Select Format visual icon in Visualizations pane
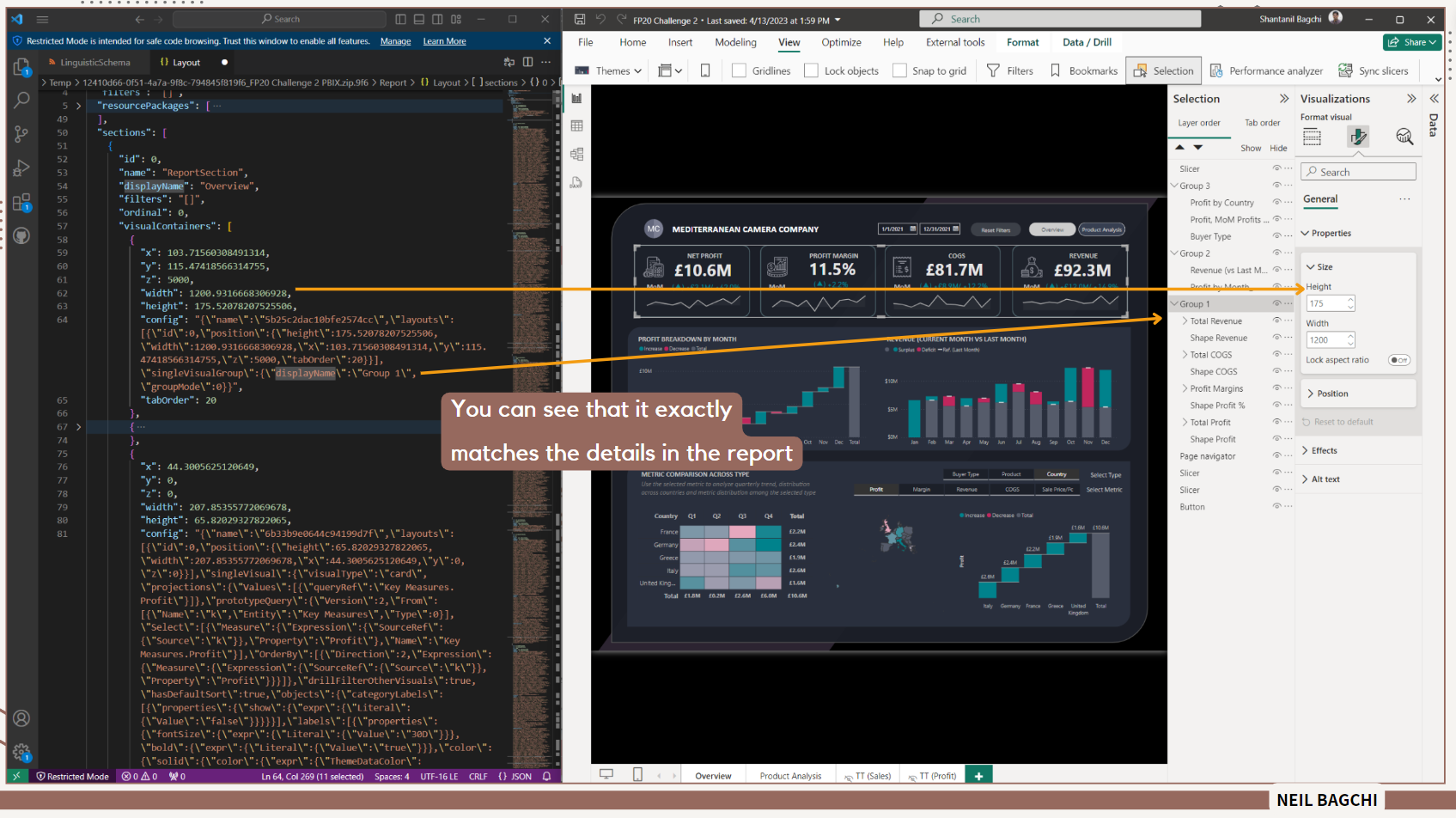Screen dimensions: 1456x818 click(1358, 137)
